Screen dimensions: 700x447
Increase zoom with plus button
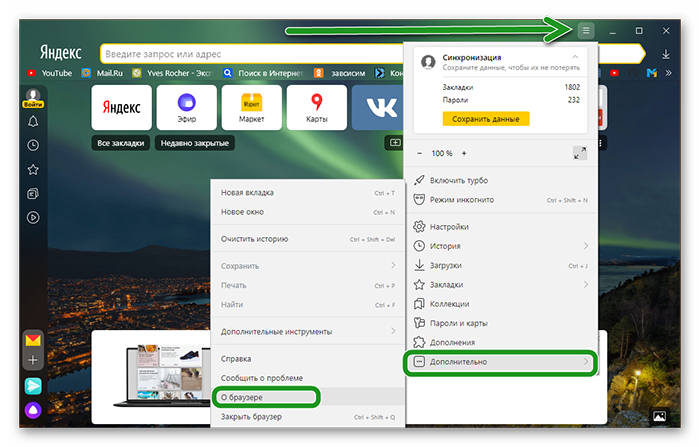[464, 153]
